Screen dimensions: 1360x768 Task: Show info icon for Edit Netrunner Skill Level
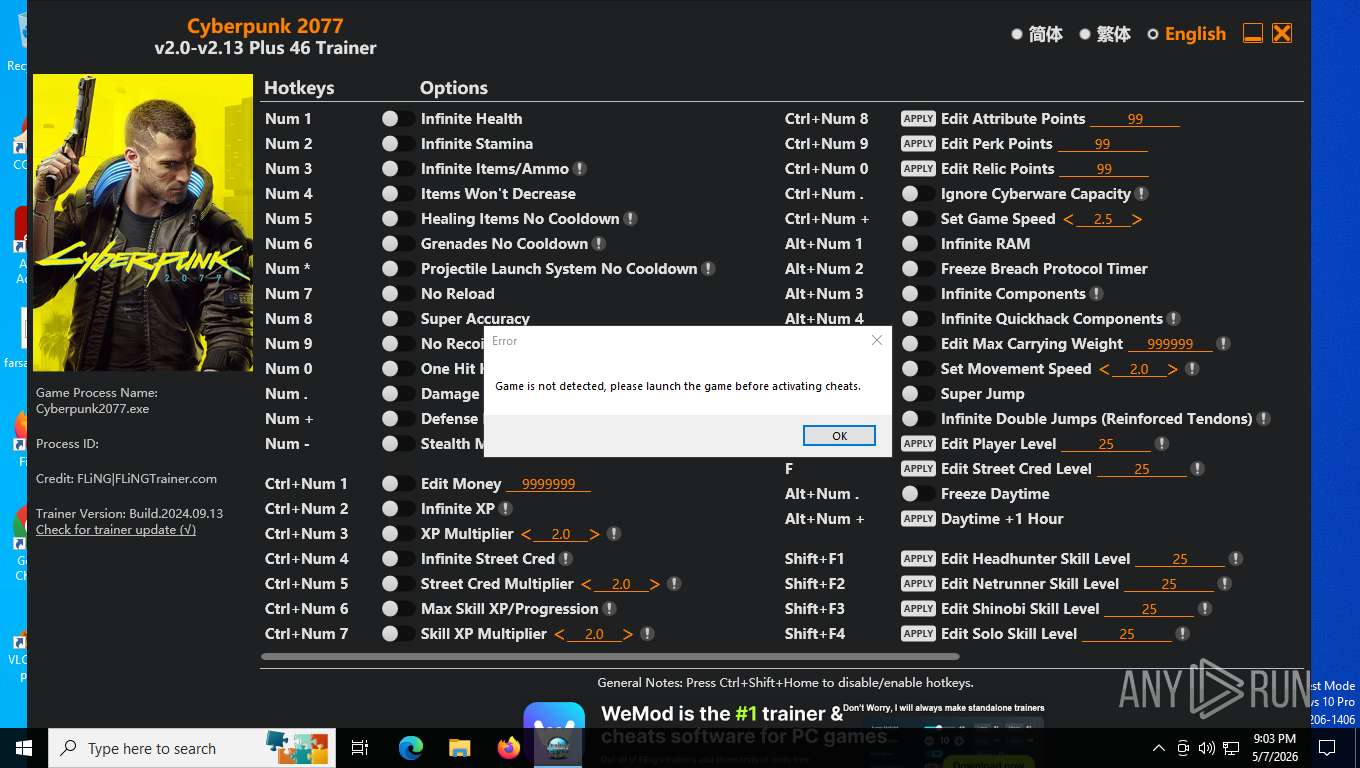(x=1224, y=583)
